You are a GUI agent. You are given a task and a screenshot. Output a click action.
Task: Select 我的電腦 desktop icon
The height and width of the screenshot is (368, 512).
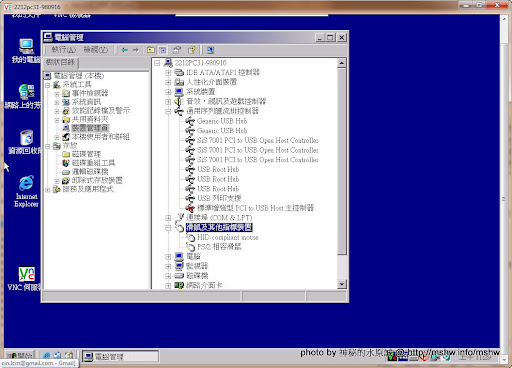(26, 51)
